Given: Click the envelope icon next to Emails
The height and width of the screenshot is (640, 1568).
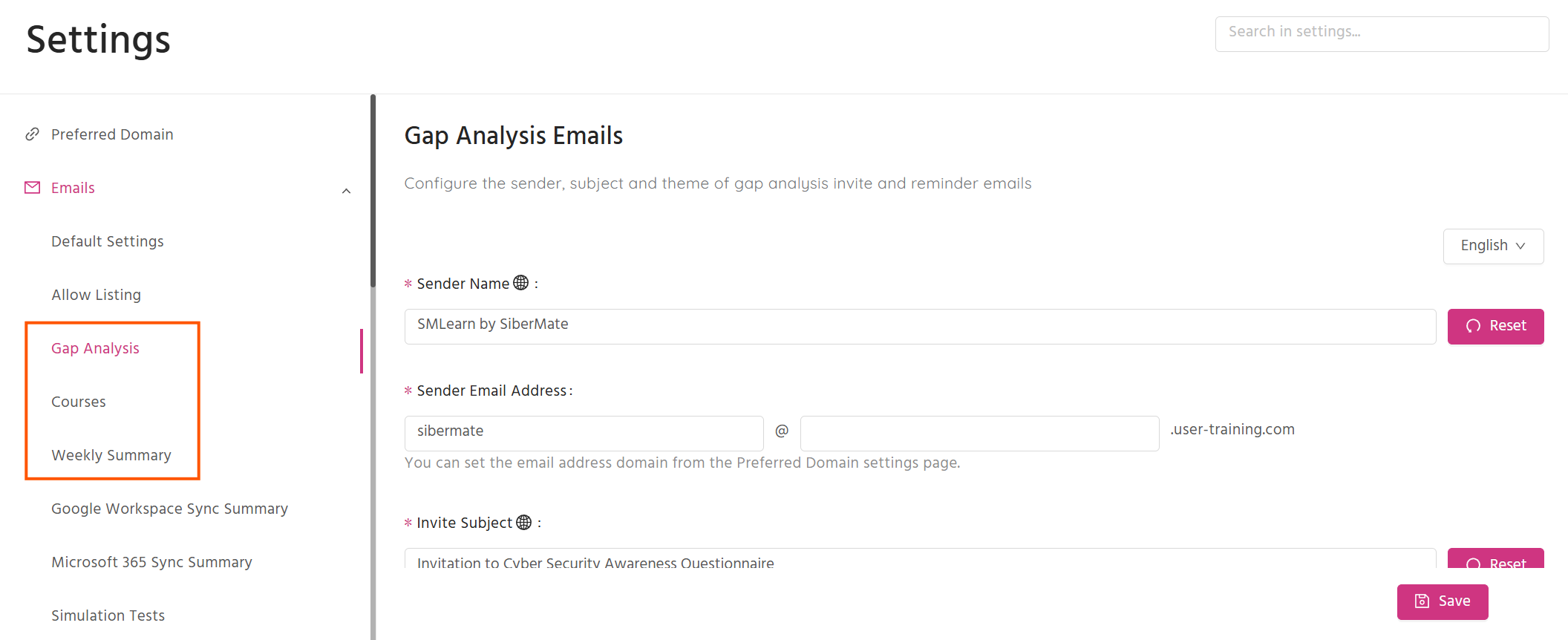Looking at the screenshot, I should (32, 188).
